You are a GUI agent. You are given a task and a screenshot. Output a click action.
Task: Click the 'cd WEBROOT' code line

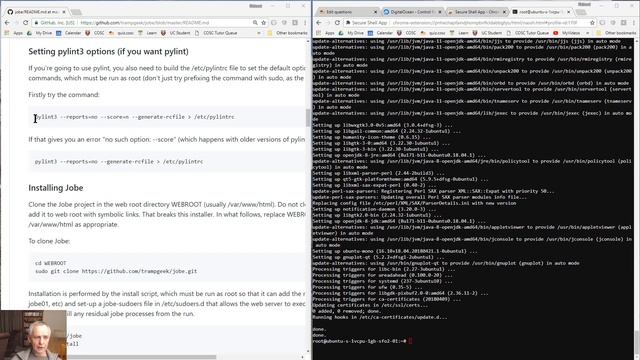point(51,263)
